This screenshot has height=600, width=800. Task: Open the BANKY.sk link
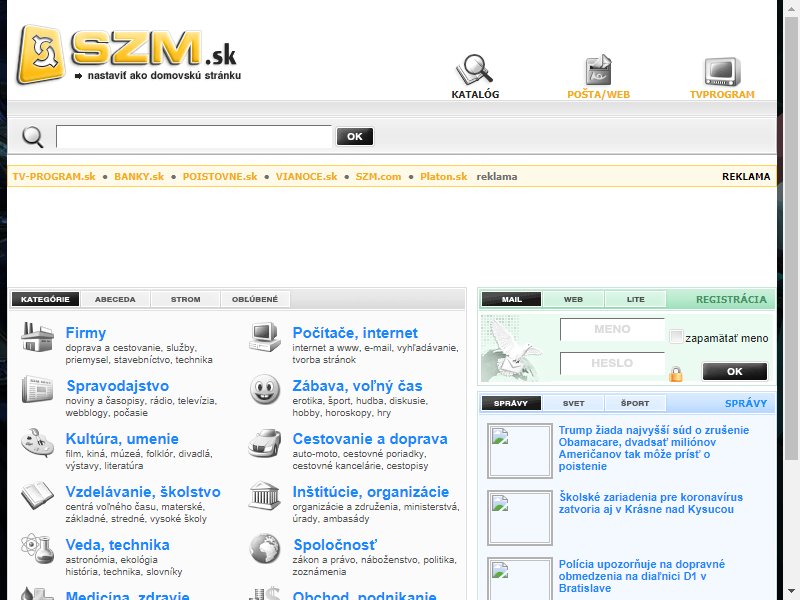pos(139,177)
